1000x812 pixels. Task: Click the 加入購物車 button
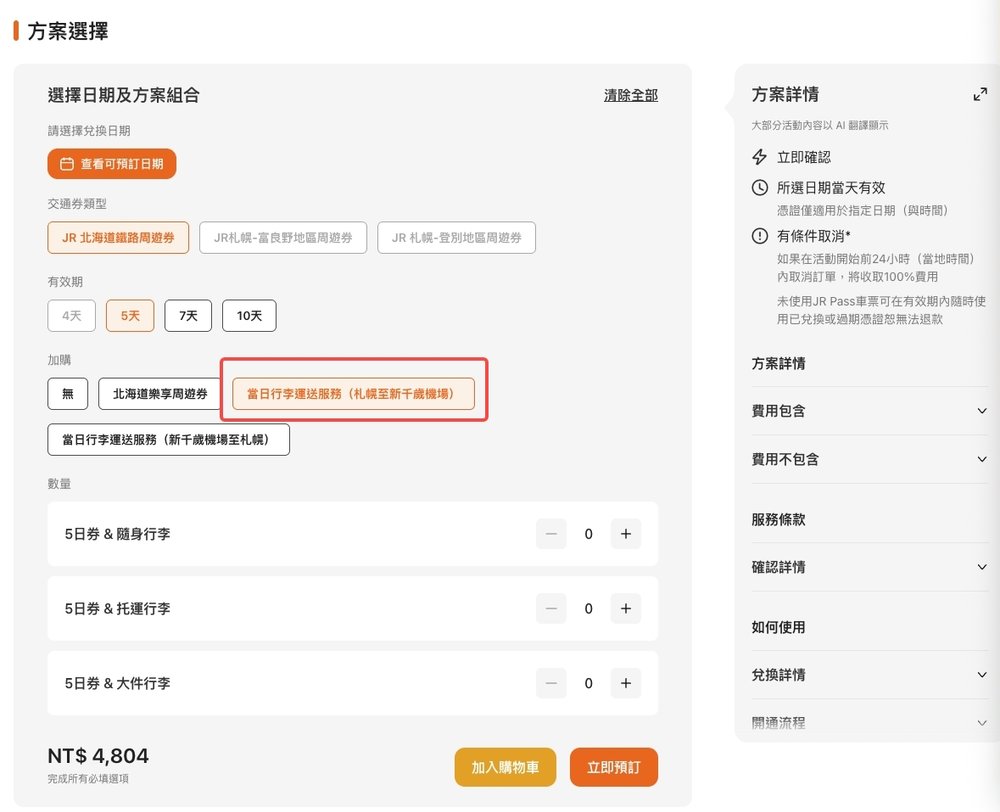tap(505, 767)
